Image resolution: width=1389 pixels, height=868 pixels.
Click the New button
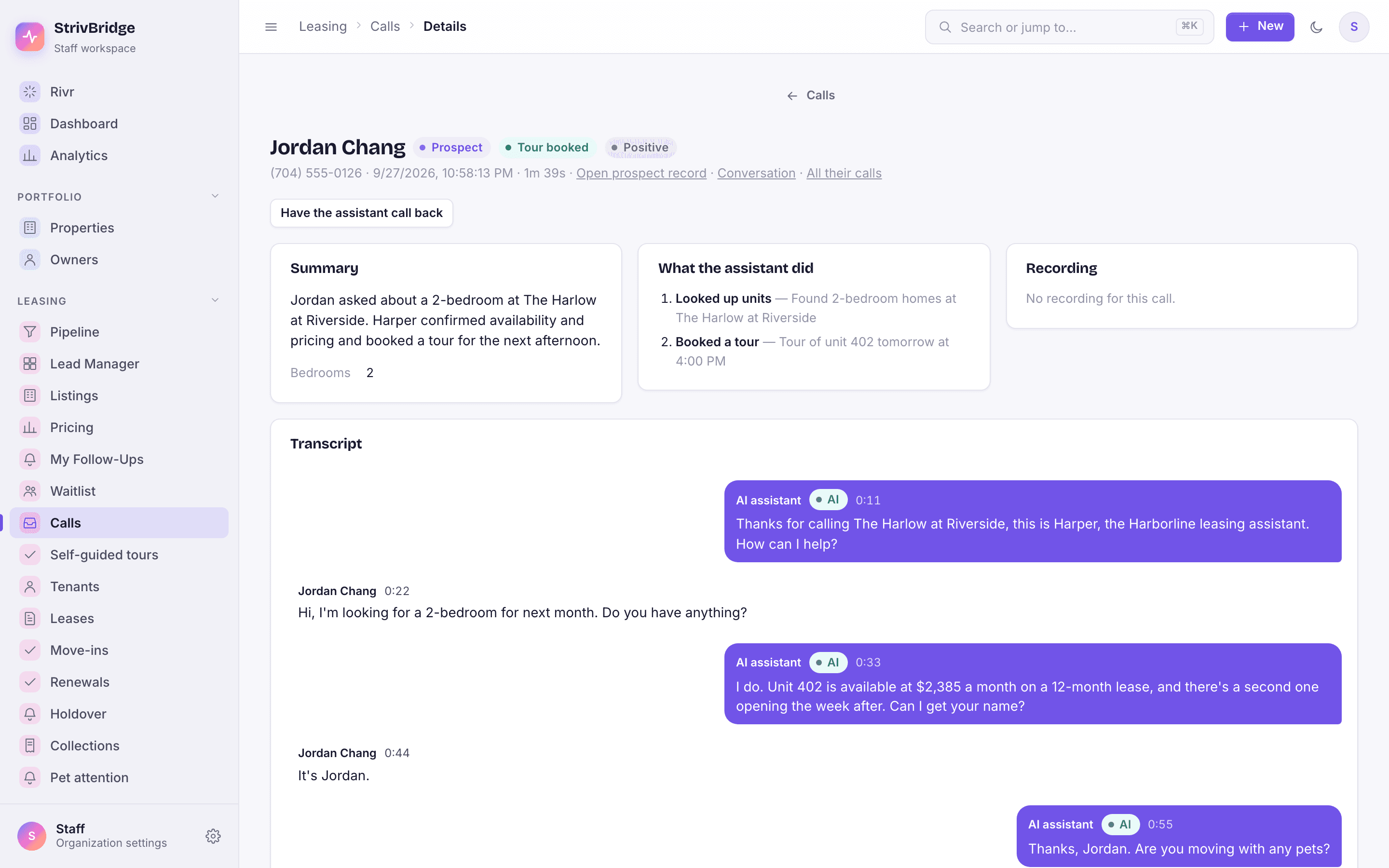click(x=1260, y=27)
